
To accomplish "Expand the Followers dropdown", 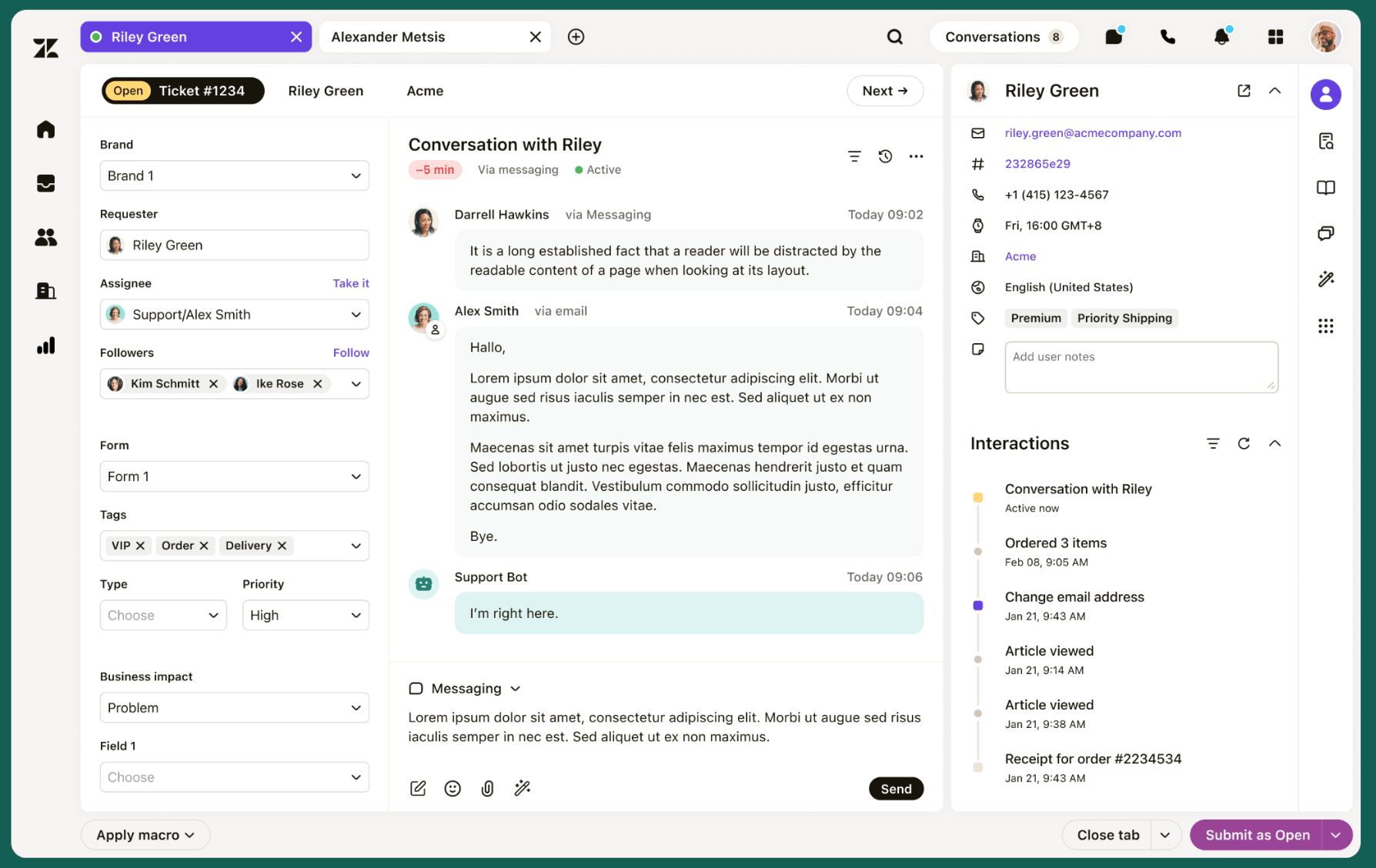I will coord(356,384).
